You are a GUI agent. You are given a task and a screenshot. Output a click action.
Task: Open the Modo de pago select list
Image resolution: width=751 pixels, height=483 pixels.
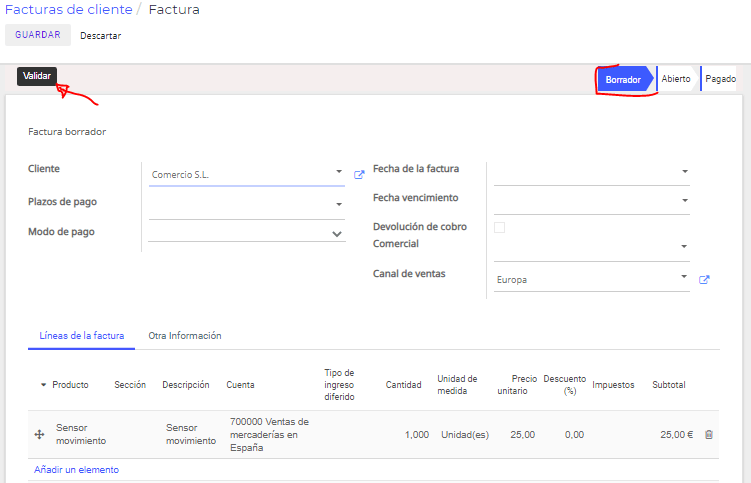click(337, 234)
